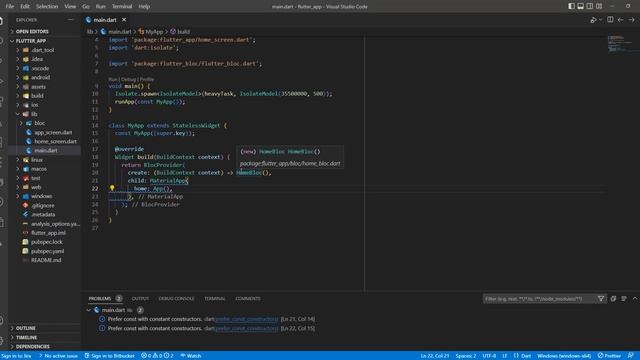The image size is (640, 360).
Task: Click the view as table icon in Problems panel
Action: [x=624, y=299]
